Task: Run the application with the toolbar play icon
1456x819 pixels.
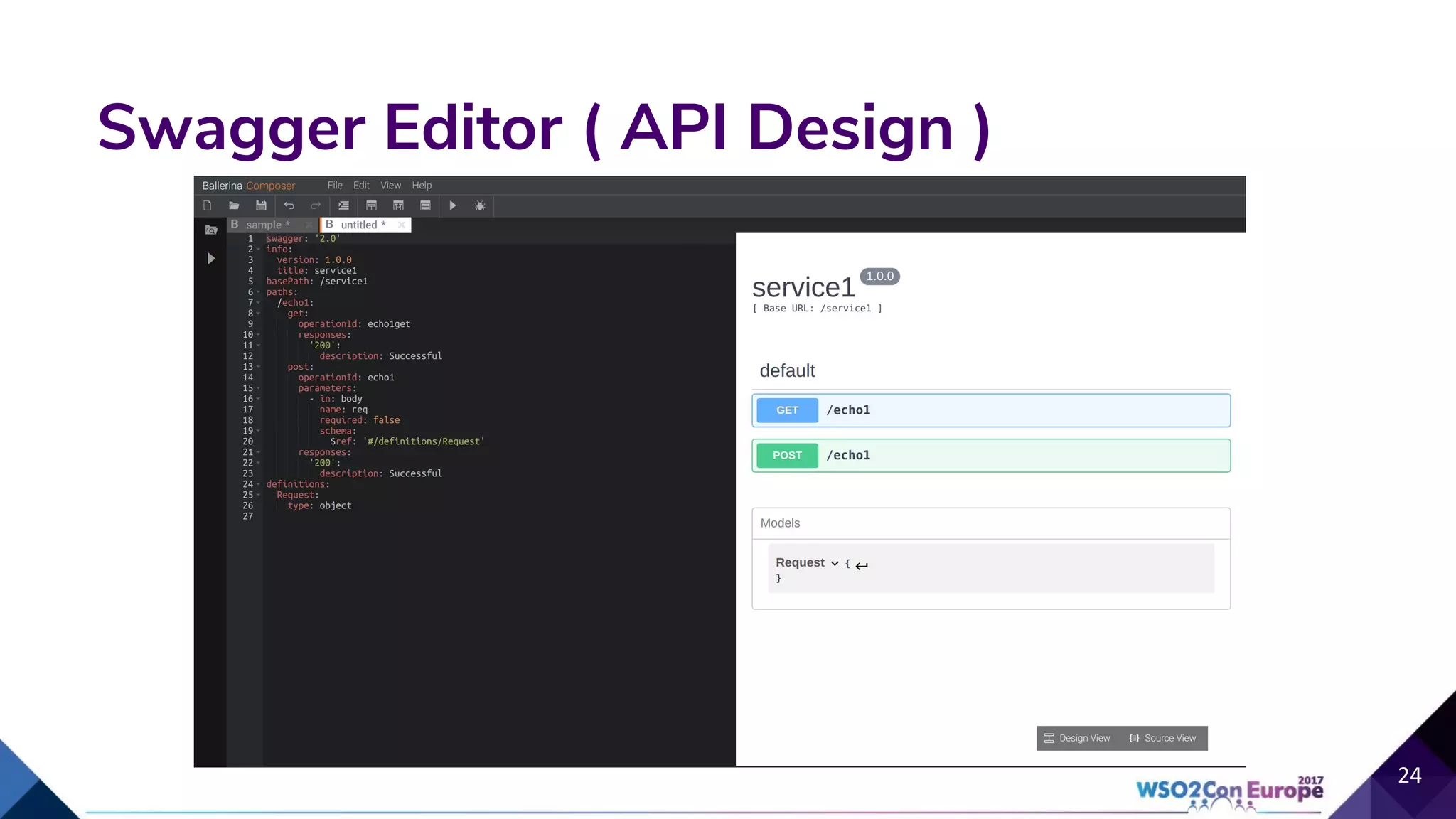Action: (x=452, y=205)
